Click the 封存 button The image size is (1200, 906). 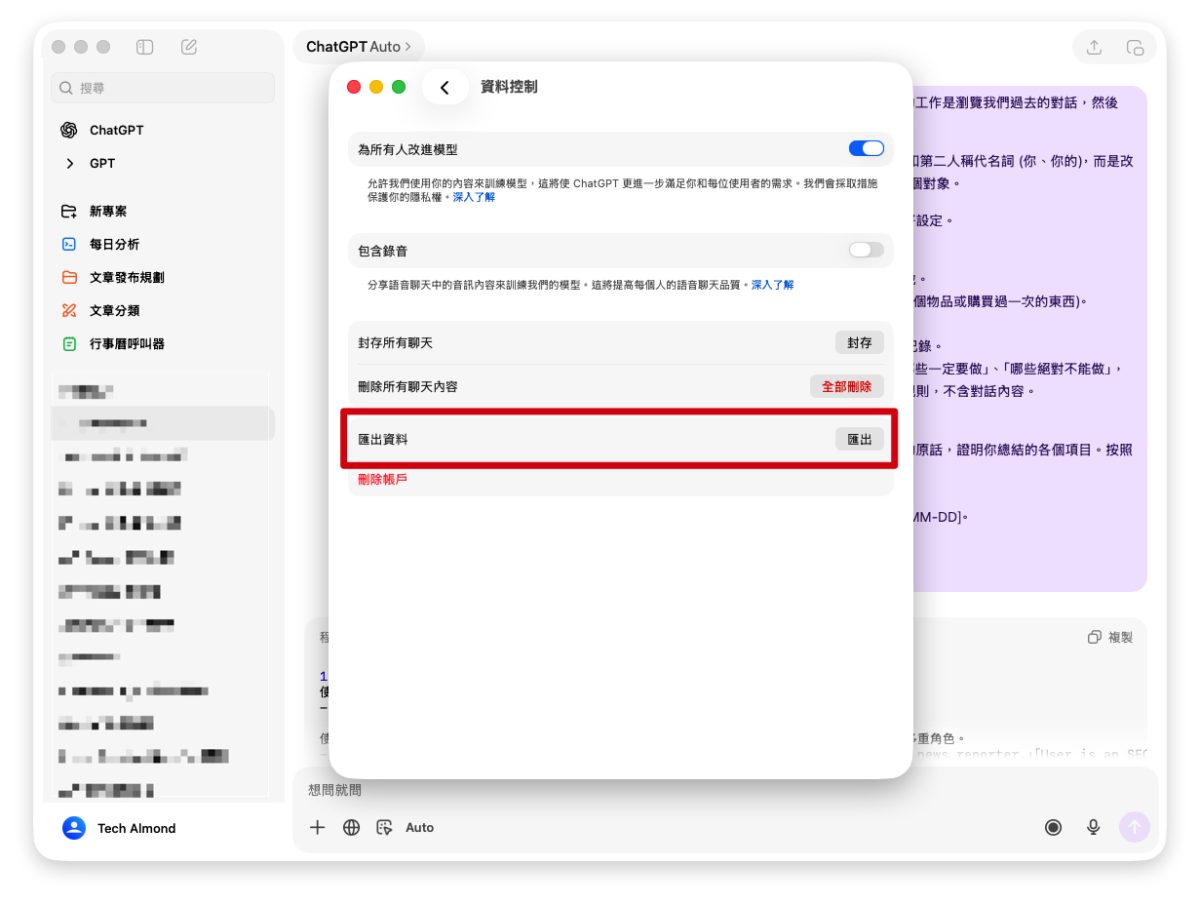click(x=859, y=342)
